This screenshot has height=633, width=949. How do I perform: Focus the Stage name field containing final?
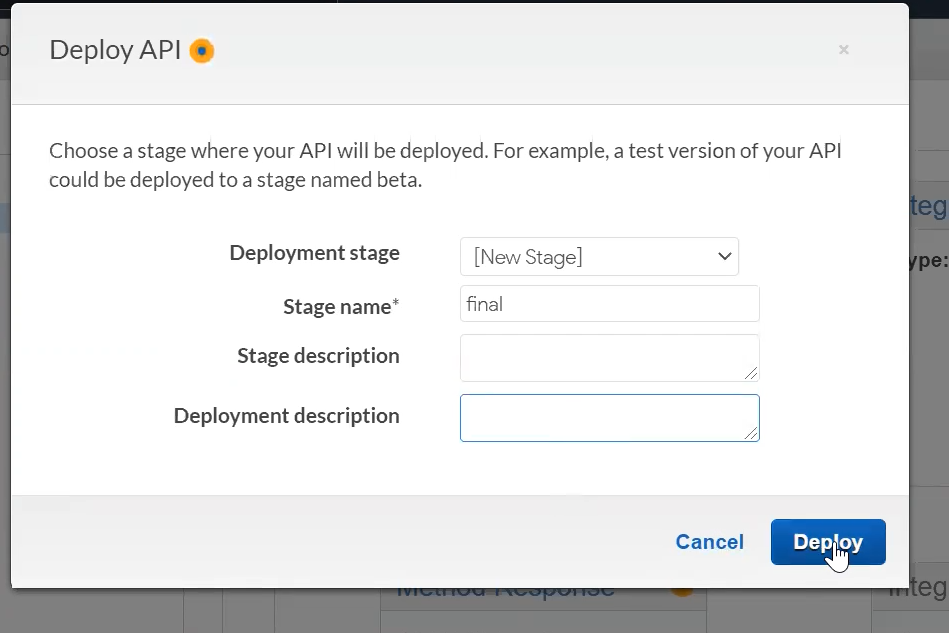click(609, 304)
